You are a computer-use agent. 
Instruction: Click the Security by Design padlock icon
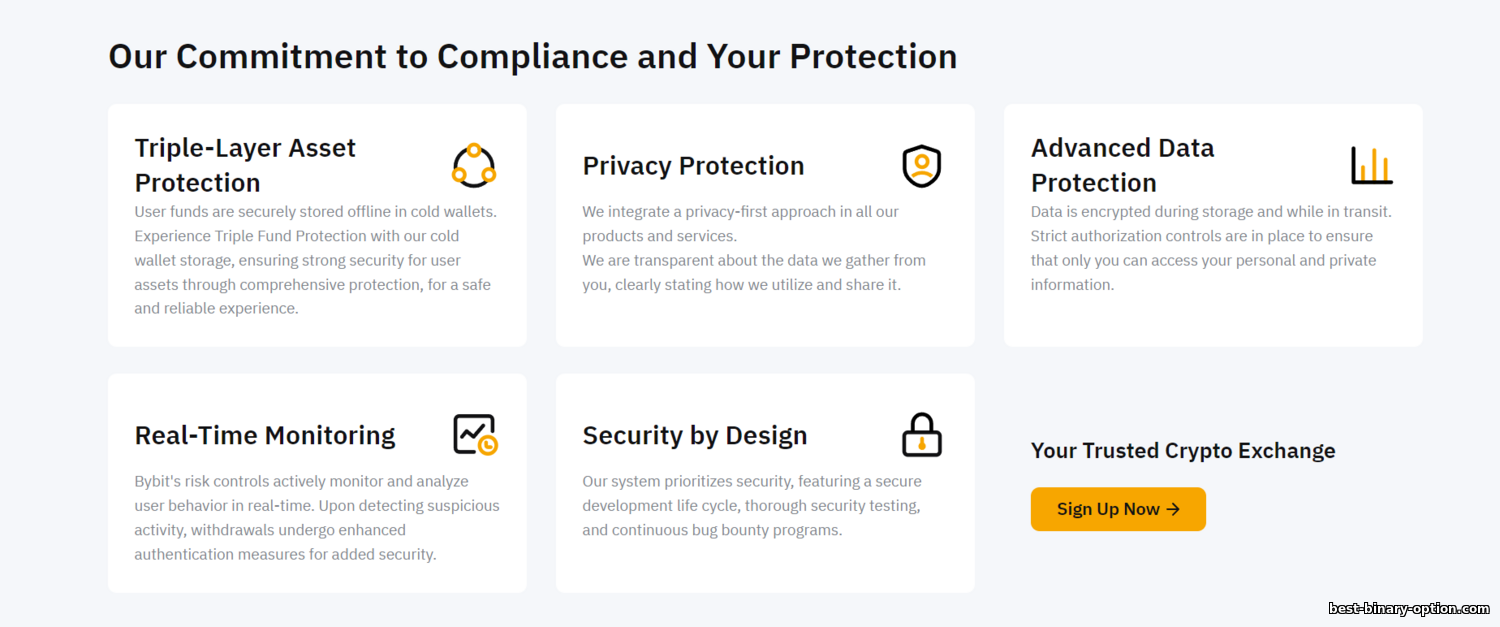[x=921, y=435]
